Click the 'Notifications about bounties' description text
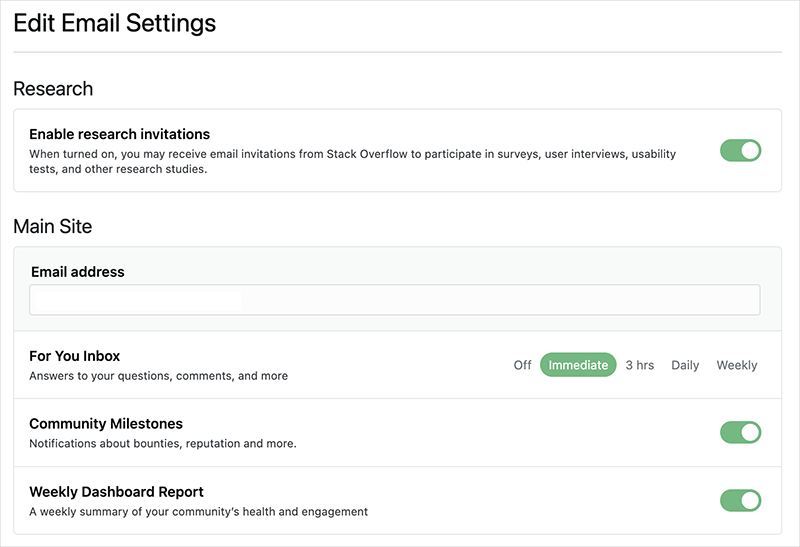This screenshot has height=547, width=800. [x=163, y=443]
